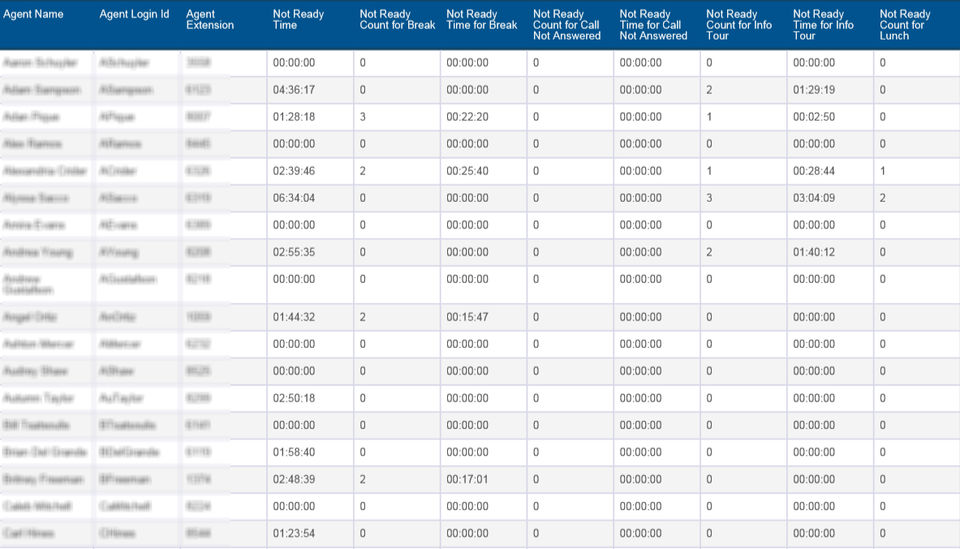The height and width of the screenshot is (549, 960).
Task: Click the Info Tour time cell 01:29:19
Action: (814, 90)
